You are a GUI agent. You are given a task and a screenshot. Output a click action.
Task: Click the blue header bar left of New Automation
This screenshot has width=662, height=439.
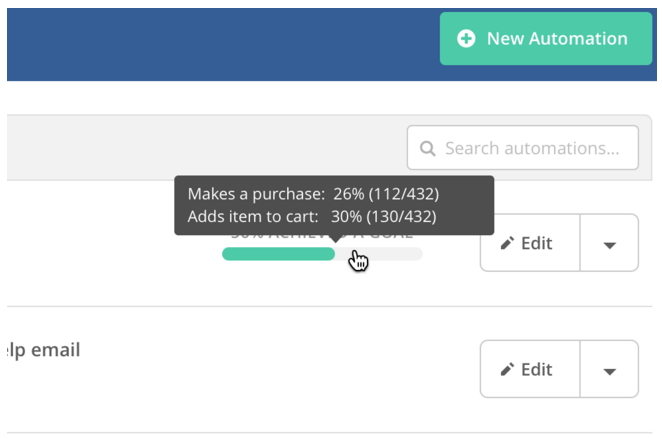(x=220, y=45)
